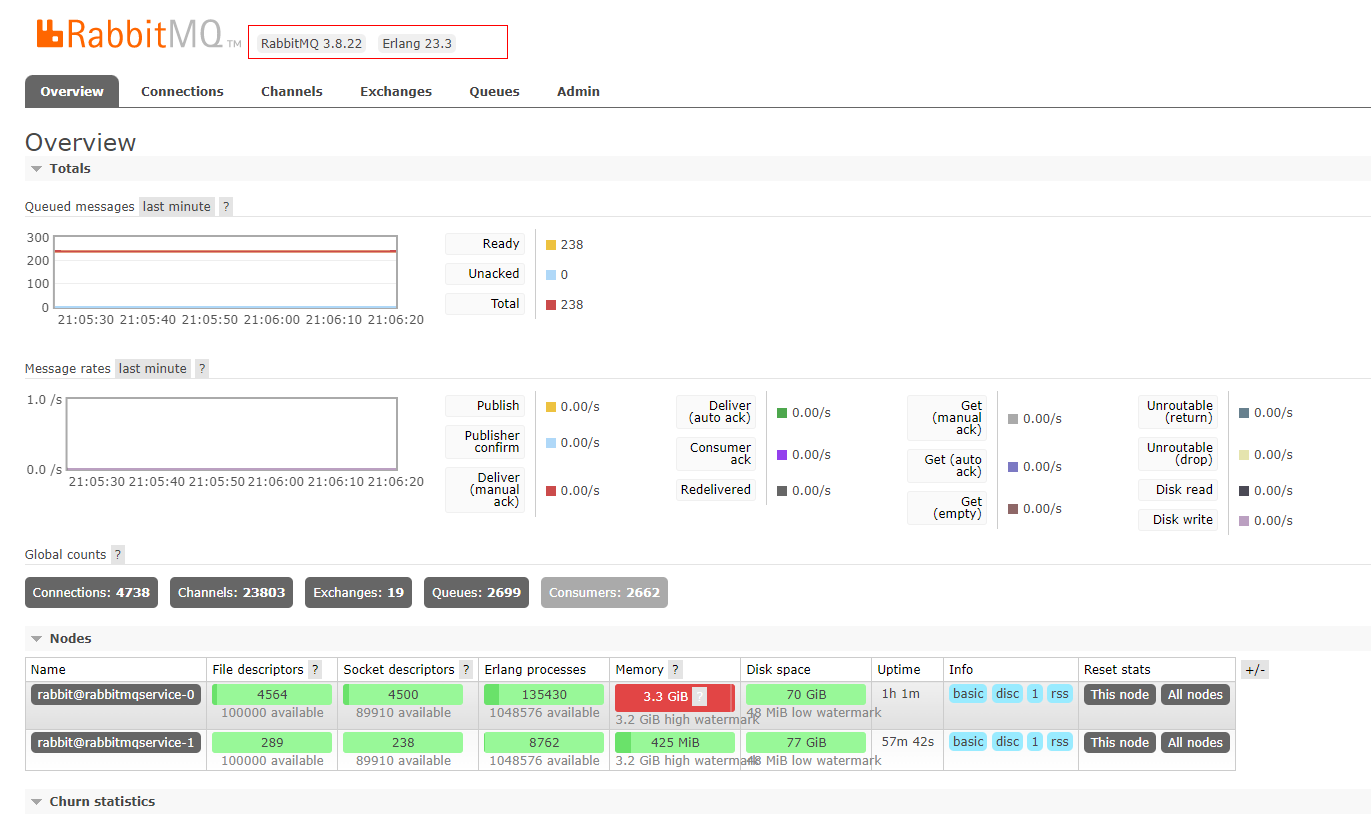This screenshot has height=818, width=1371.
Task: Click the Queued messages chart
Action: click(x=226, y=272)
